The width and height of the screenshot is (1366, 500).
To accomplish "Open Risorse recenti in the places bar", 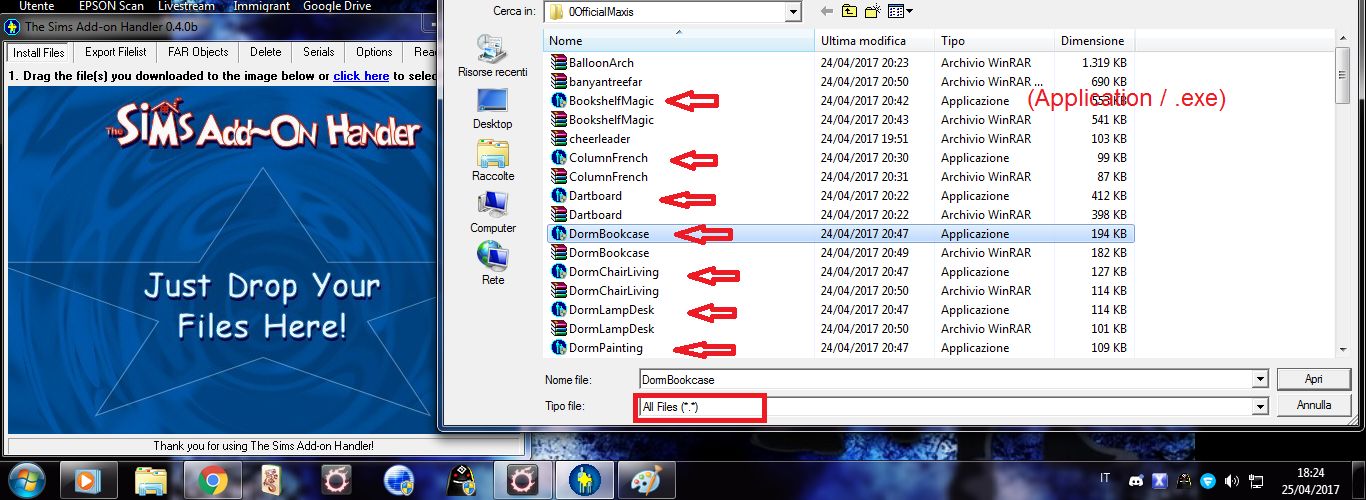I will pos(492,56).
